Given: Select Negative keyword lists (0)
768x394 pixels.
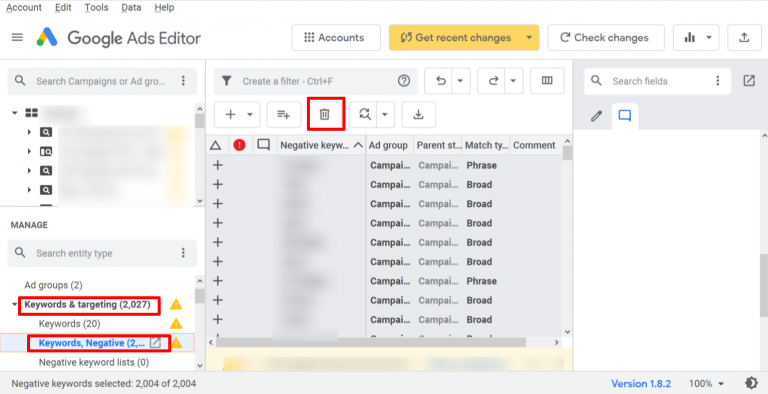Looking at the screenshot, I should 94,363.
